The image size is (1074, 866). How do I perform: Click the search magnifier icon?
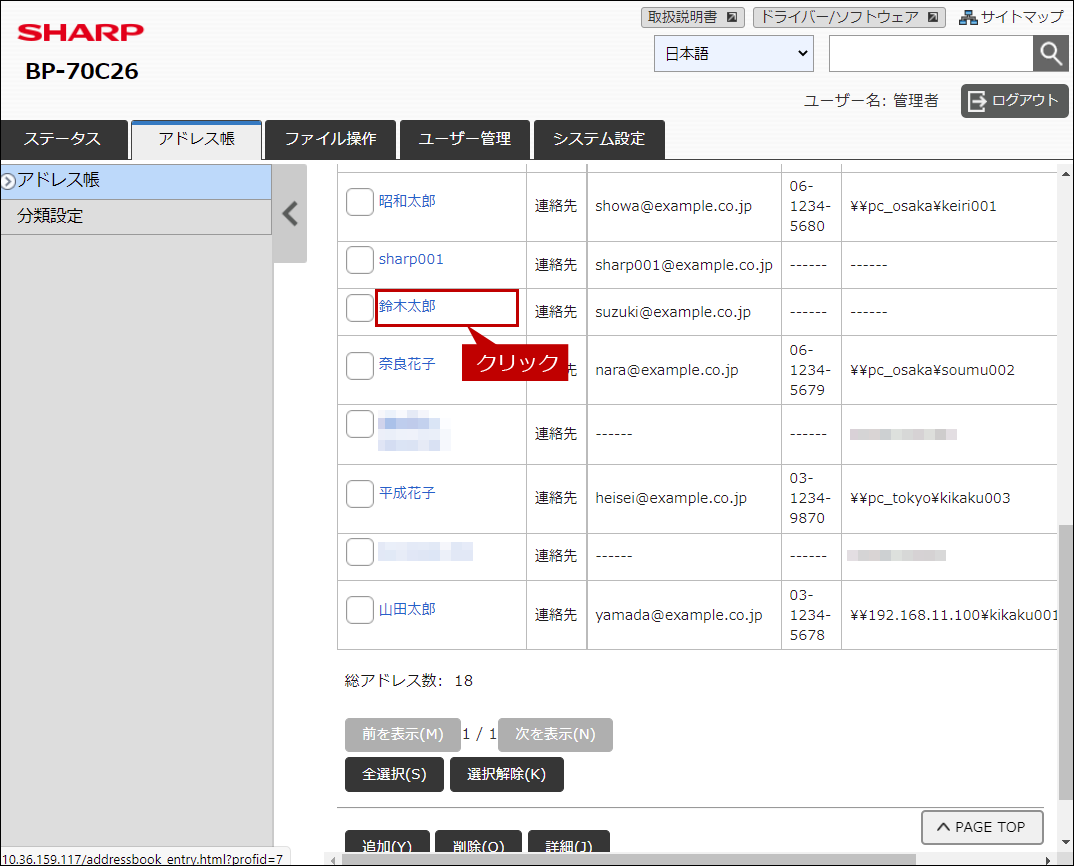(1050, 53)
